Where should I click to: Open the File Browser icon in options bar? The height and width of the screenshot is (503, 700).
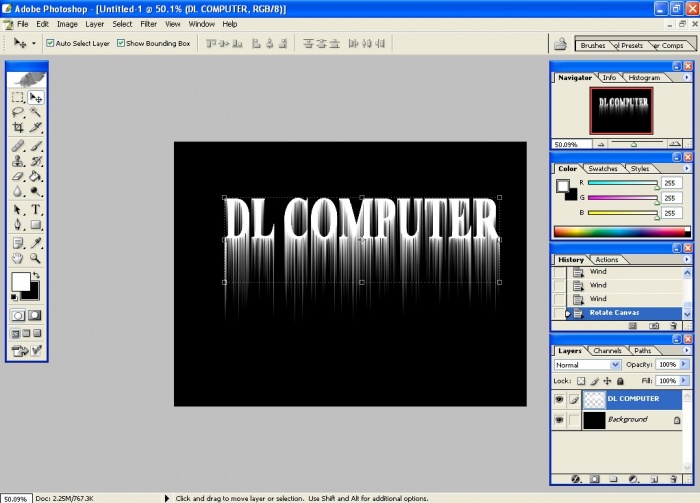(560, 44)
